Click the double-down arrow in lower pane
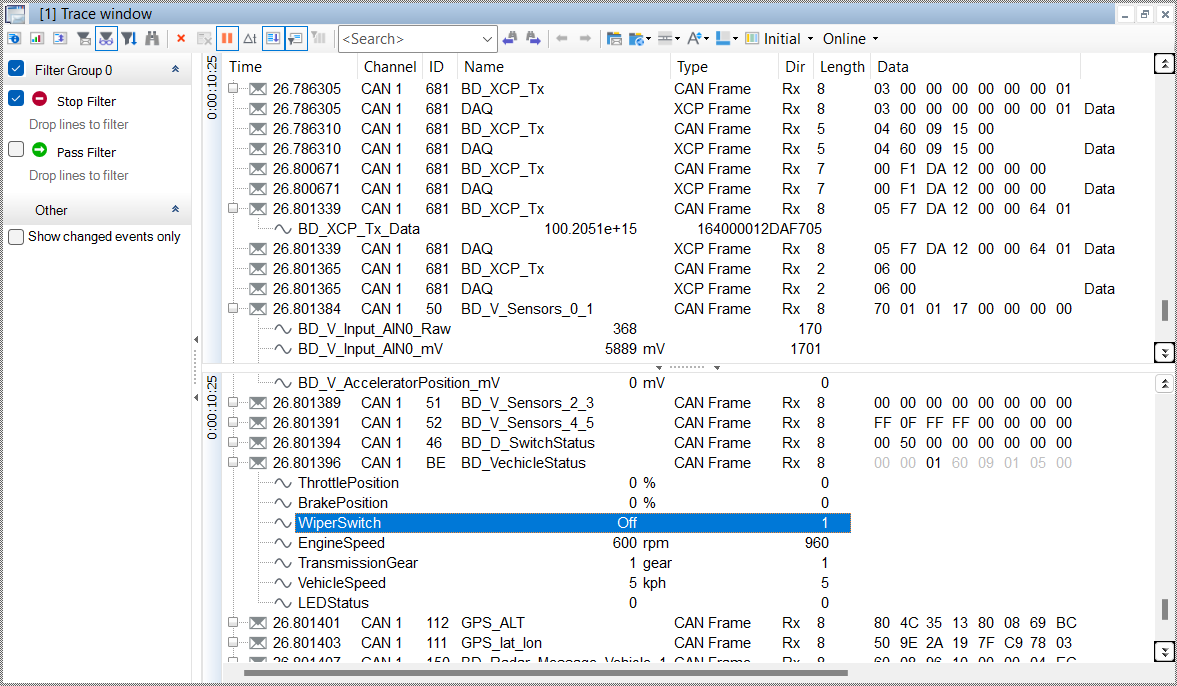Viewport: 1177px width, 686px height. click(x=1163, y=649)
